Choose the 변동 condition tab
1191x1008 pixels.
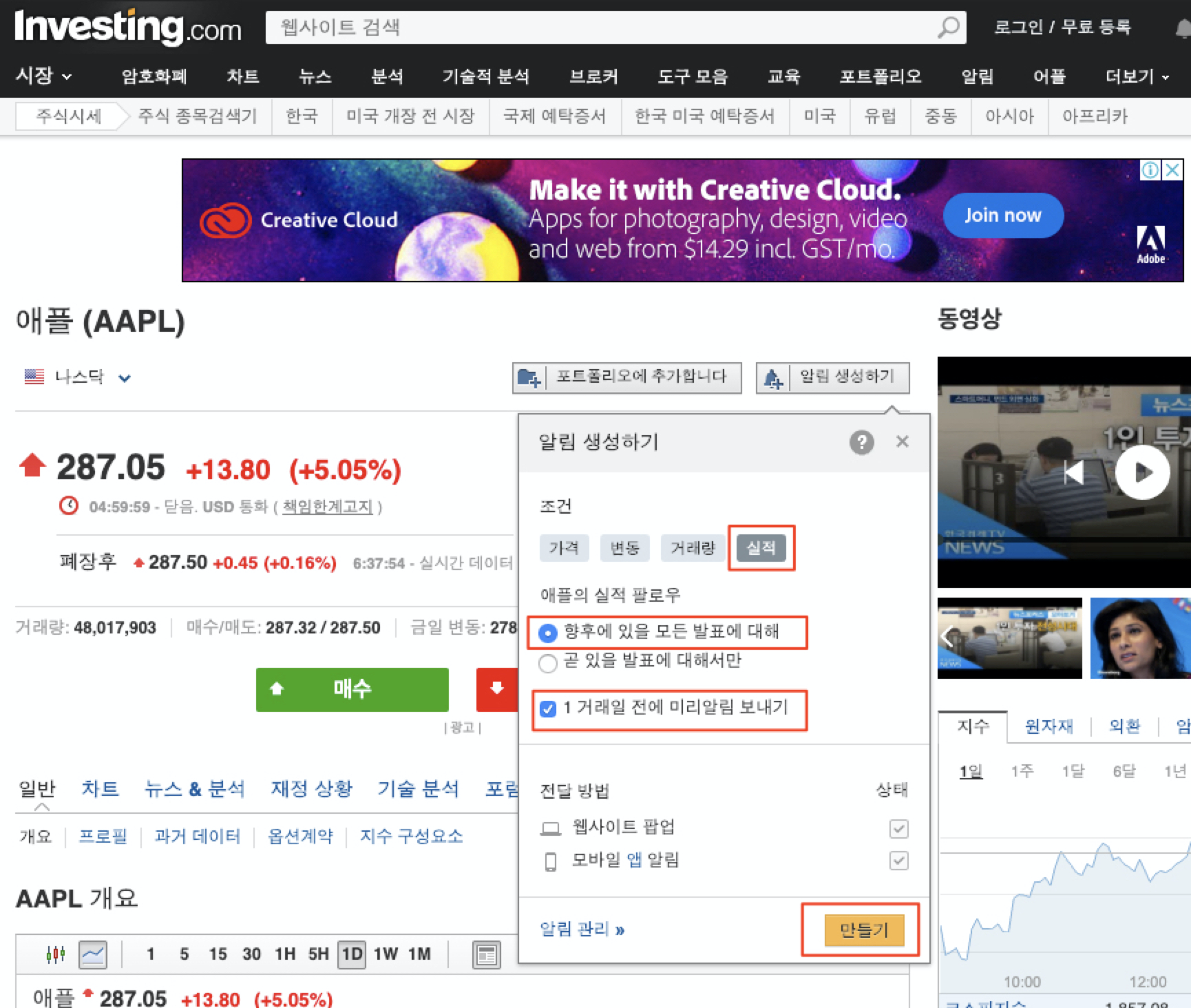click(x=624, y=548)
